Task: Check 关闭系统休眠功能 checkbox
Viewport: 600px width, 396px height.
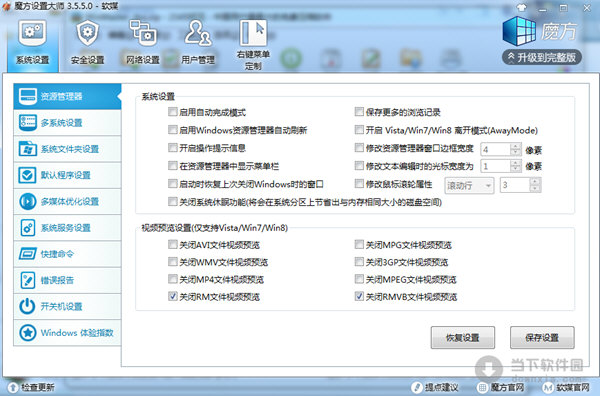Action: (173, 202)
